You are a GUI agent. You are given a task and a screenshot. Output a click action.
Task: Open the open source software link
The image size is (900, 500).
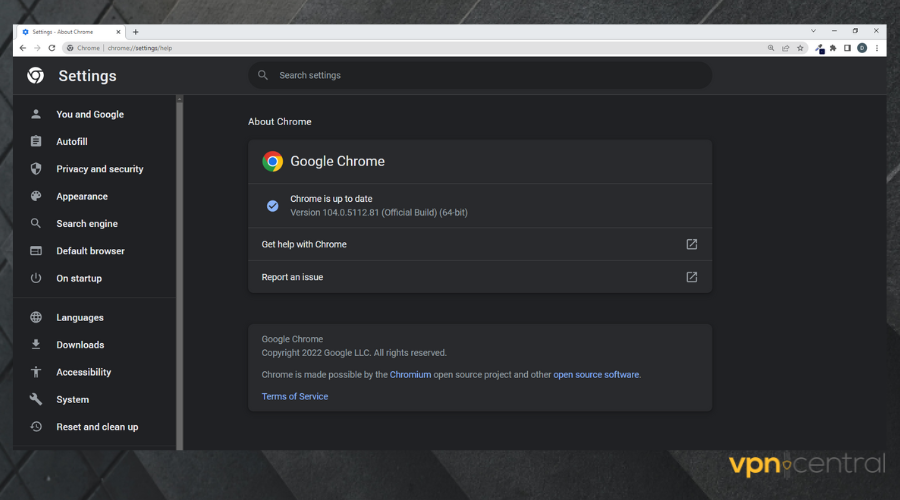596,375
